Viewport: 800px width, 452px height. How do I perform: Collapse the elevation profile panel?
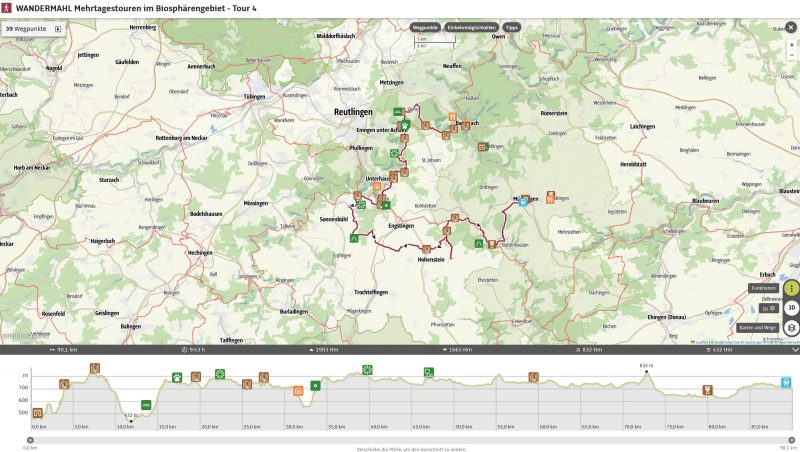pyautogui.click(x=794, y=350)
